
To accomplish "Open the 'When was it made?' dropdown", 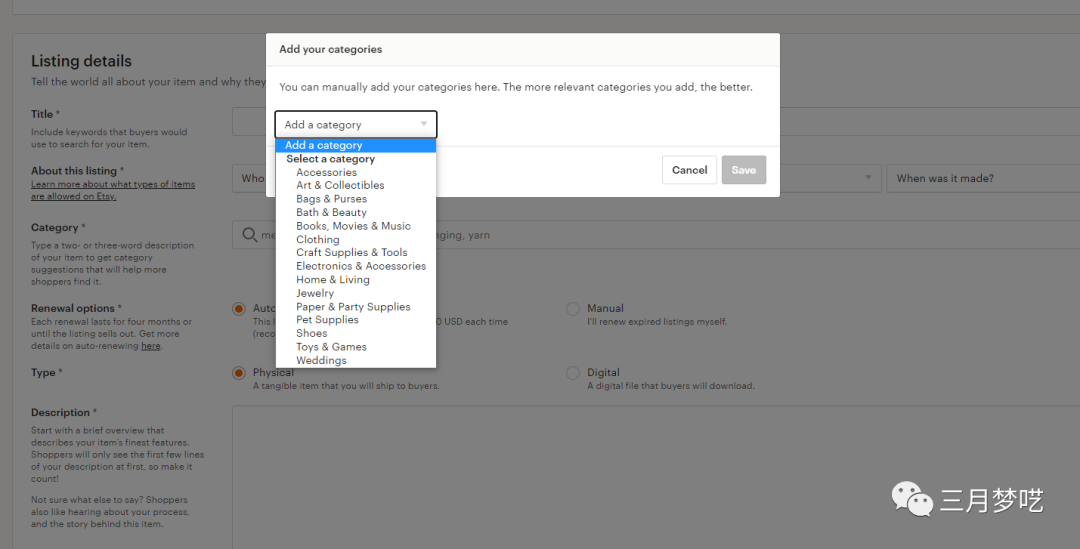I will pyautogui.click(x=983, y=178).
